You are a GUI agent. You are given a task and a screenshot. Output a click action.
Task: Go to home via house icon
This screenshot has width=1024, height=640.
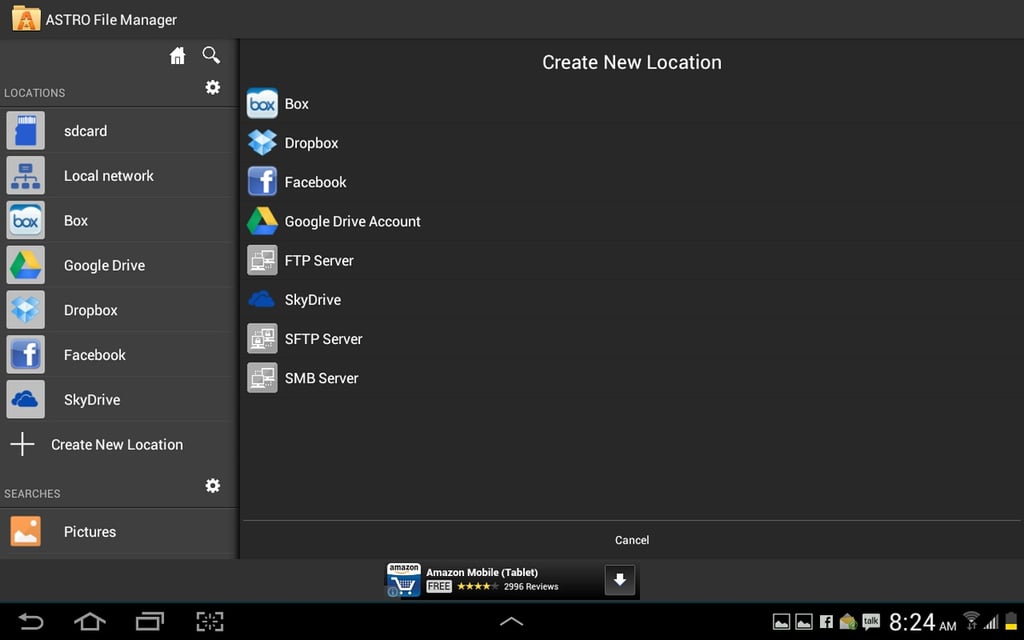pos(177,56)
